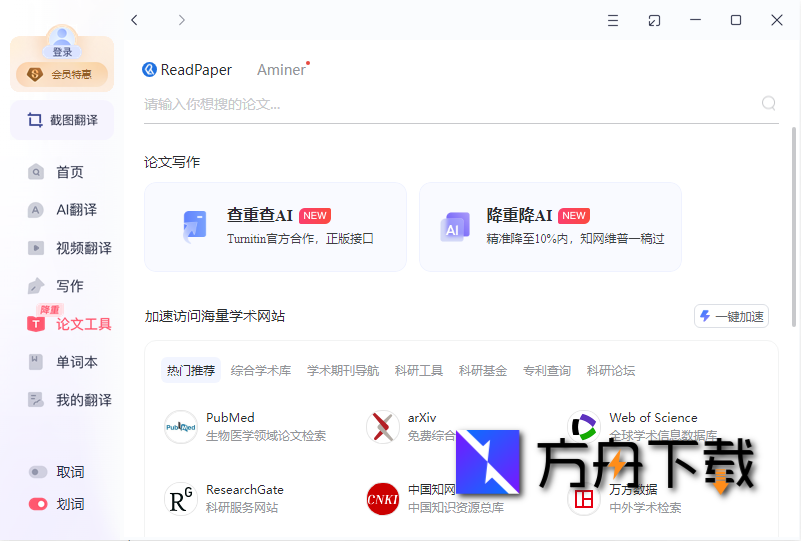Click the 截图翻译 crop icon

click(35, 120)
